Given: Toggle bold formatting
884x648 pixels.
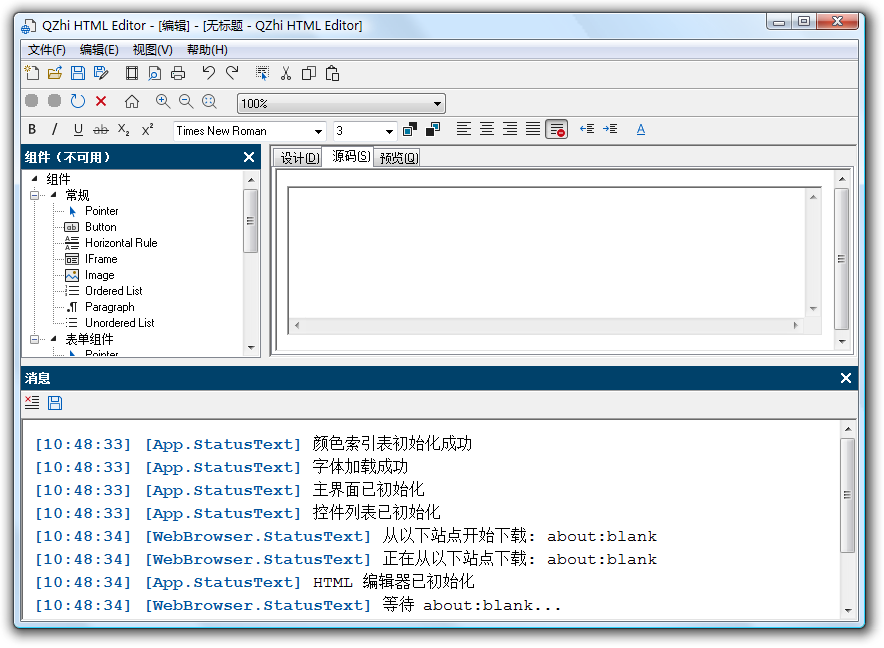Looking at the screenshot, I should pos(32,130).
